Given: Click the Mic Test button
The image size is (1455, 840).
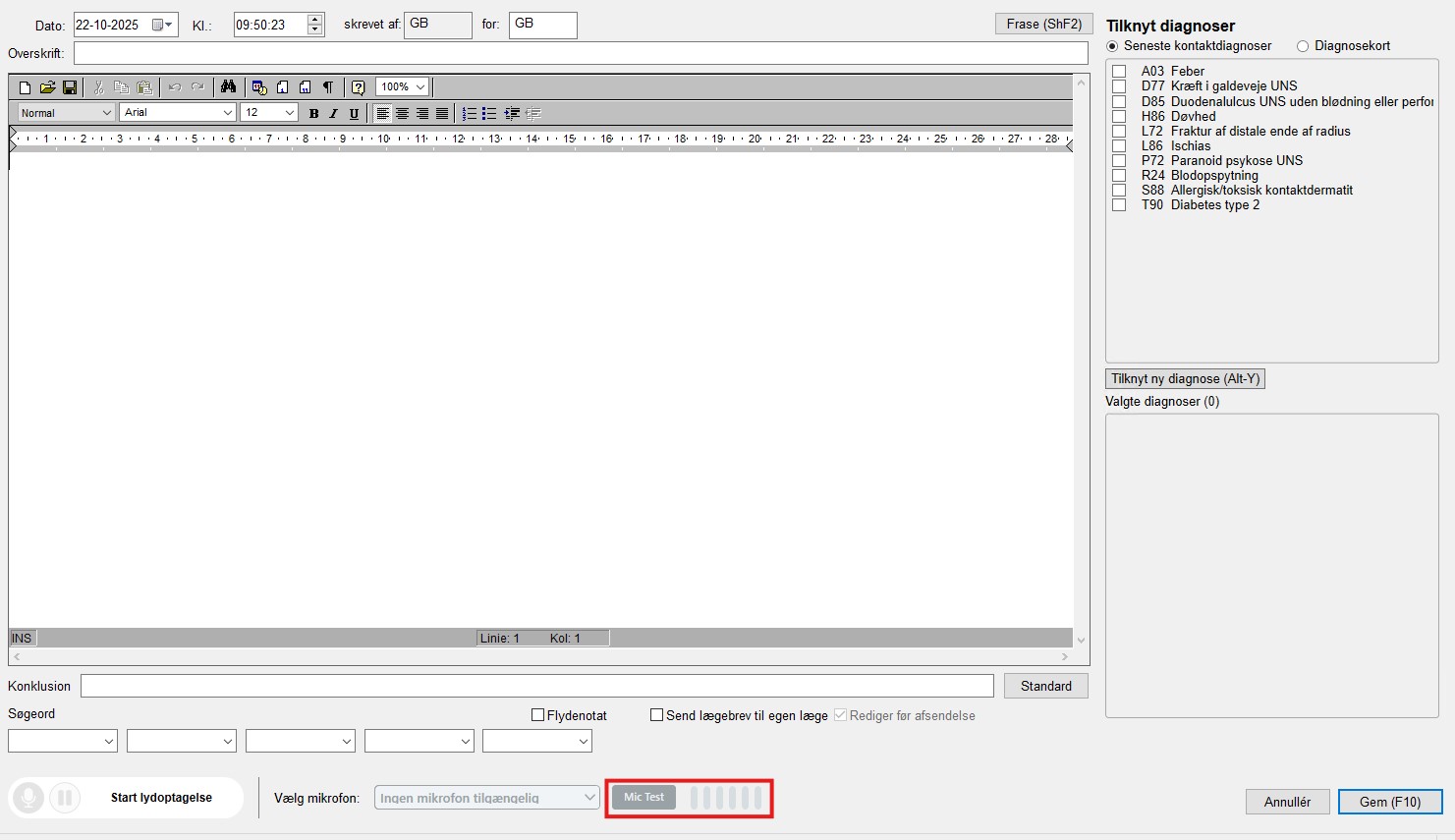Looking at the screenshot, I should tap(644, 797).
